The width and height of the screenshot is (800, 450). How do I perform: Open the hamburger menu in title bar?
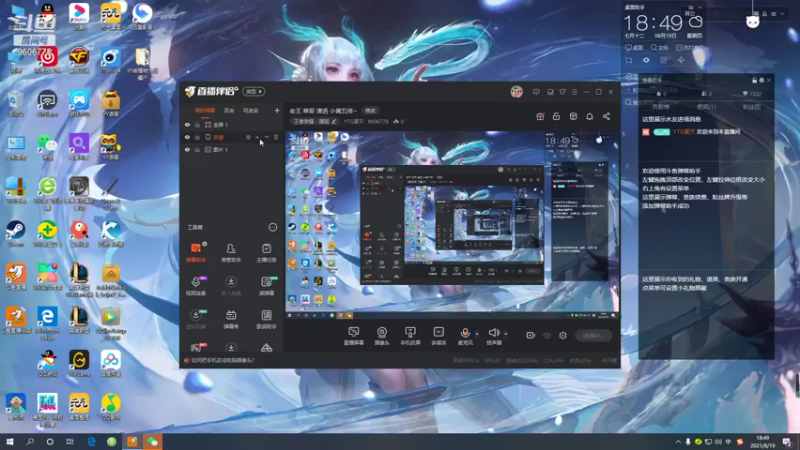(574, 92)
